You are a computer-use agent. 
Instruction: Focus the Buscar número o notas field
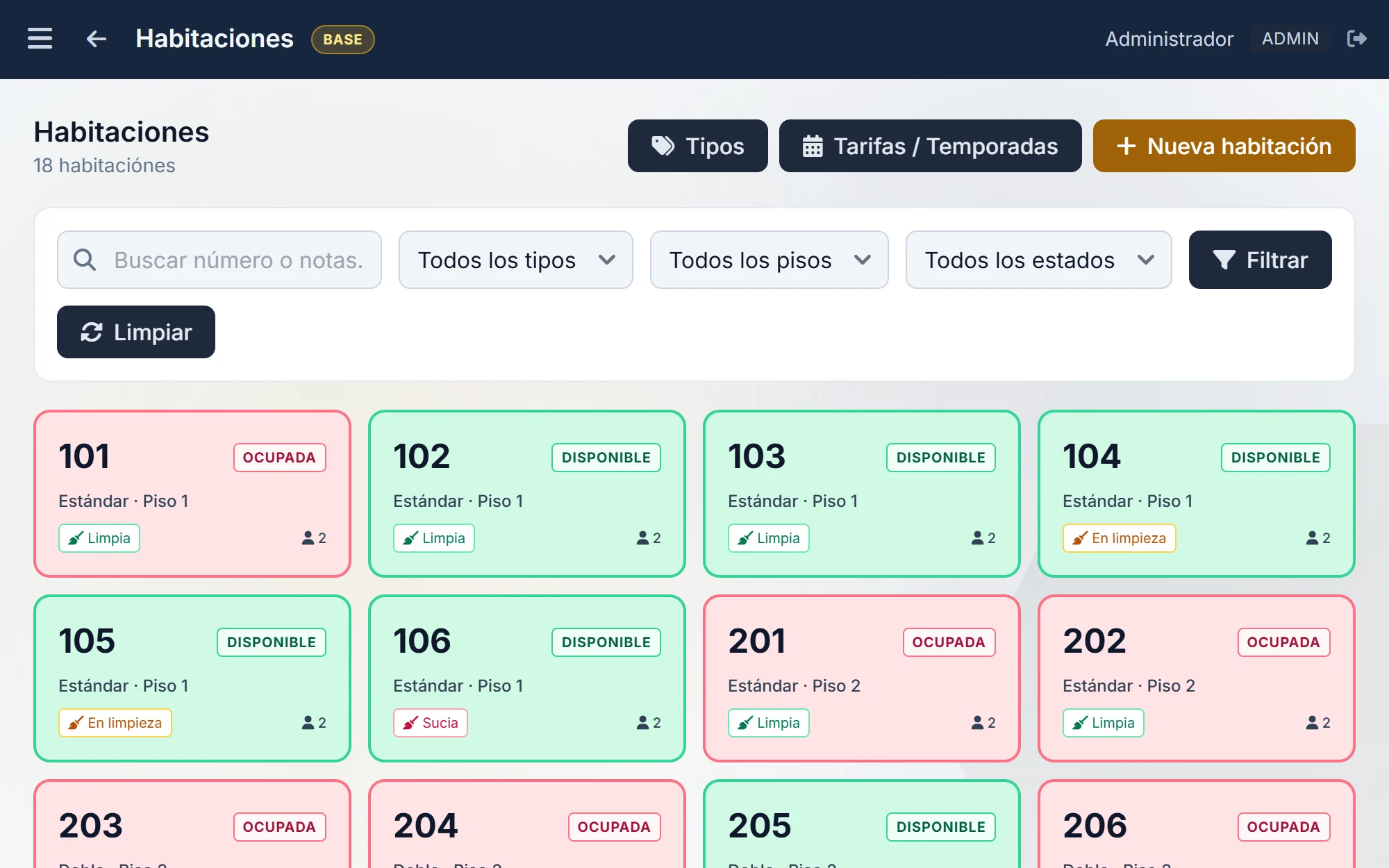click(219, 260)
